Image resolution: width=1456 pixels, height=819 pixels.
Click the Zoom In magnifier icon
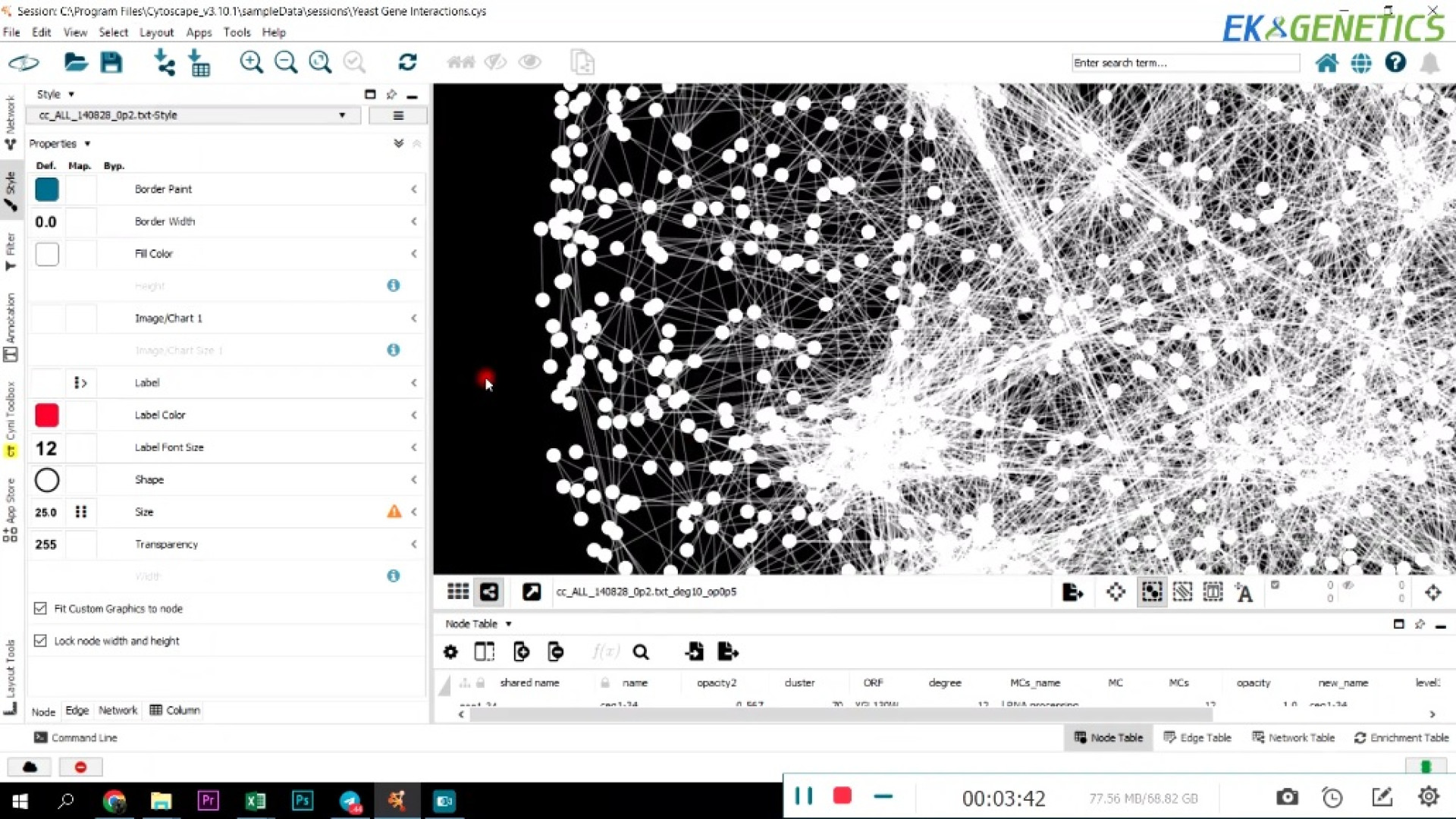pyautogui.click(x=251, y=62)
